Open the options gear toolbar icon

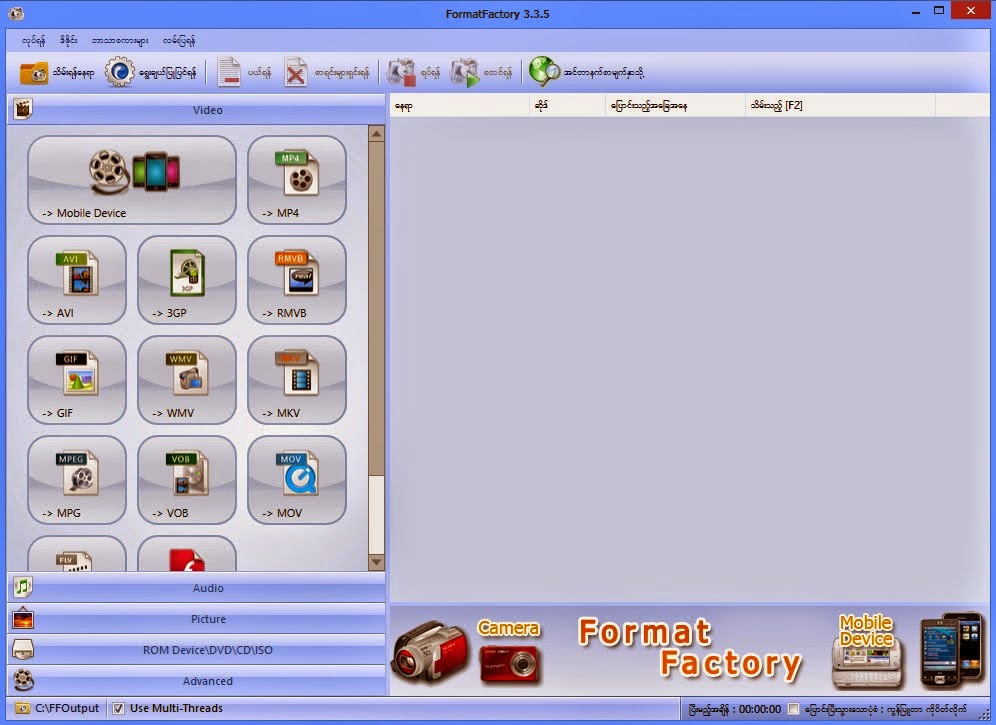pyautogui.click(x=119, y=72)
